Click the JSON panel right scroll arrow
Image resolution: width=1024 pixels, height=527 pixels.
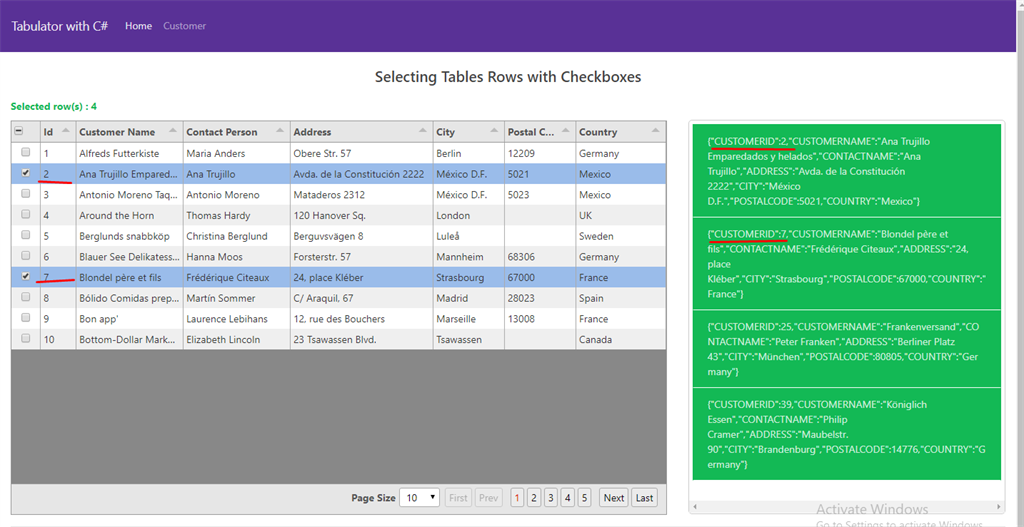tap(1000, 507)
